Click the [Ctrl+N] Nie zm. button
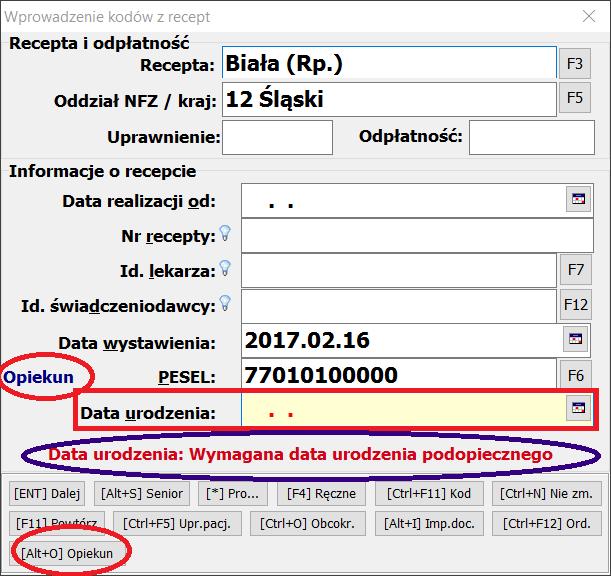Image resolution: width=611 pixels, height=576 pixels. click(x=547, y=494)
